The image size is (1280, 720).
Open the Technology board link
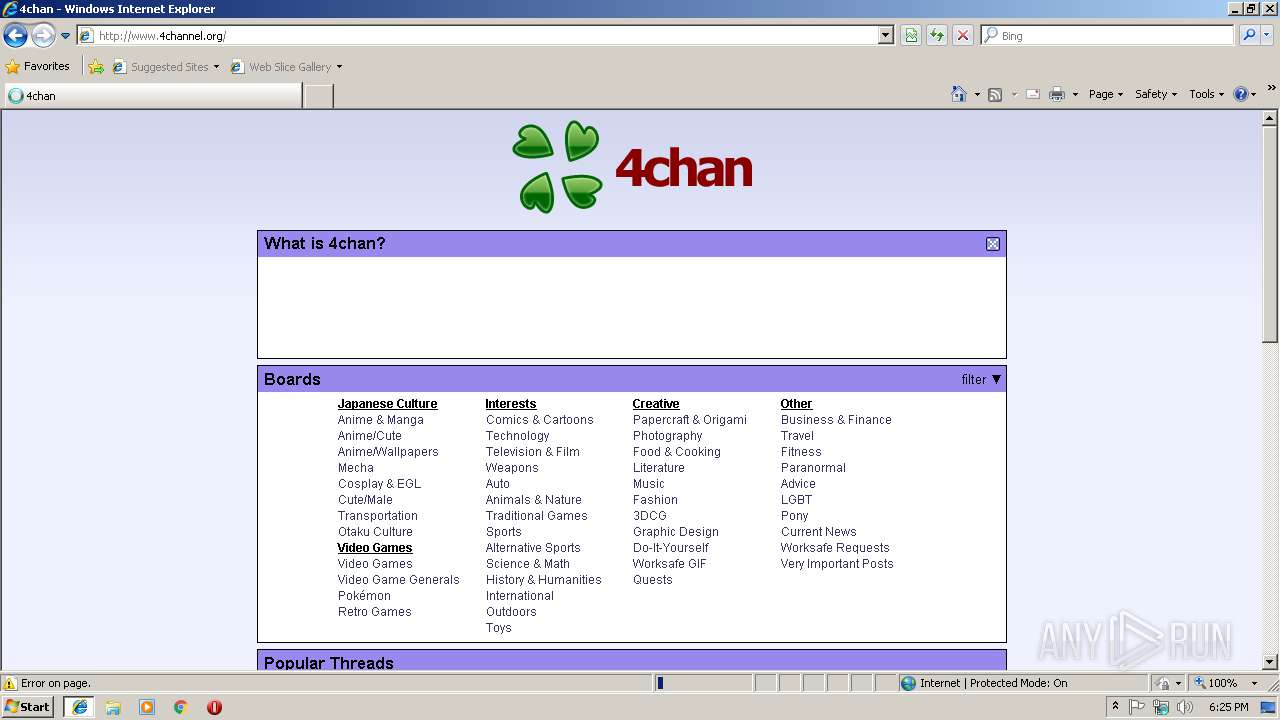[x=517, y=436]
